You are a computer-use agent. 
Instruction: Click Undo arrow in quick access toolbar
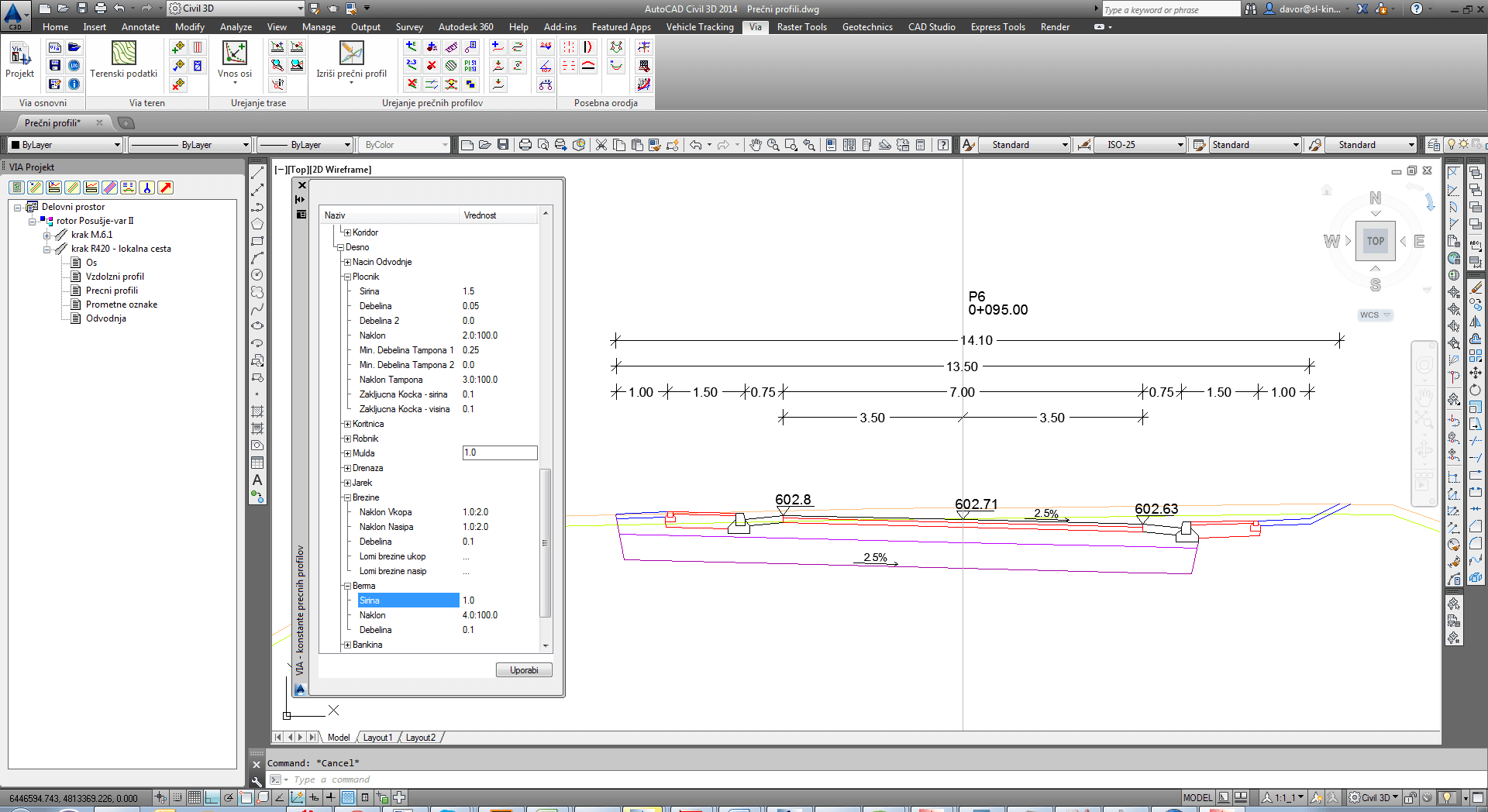(x=119, y=9)
